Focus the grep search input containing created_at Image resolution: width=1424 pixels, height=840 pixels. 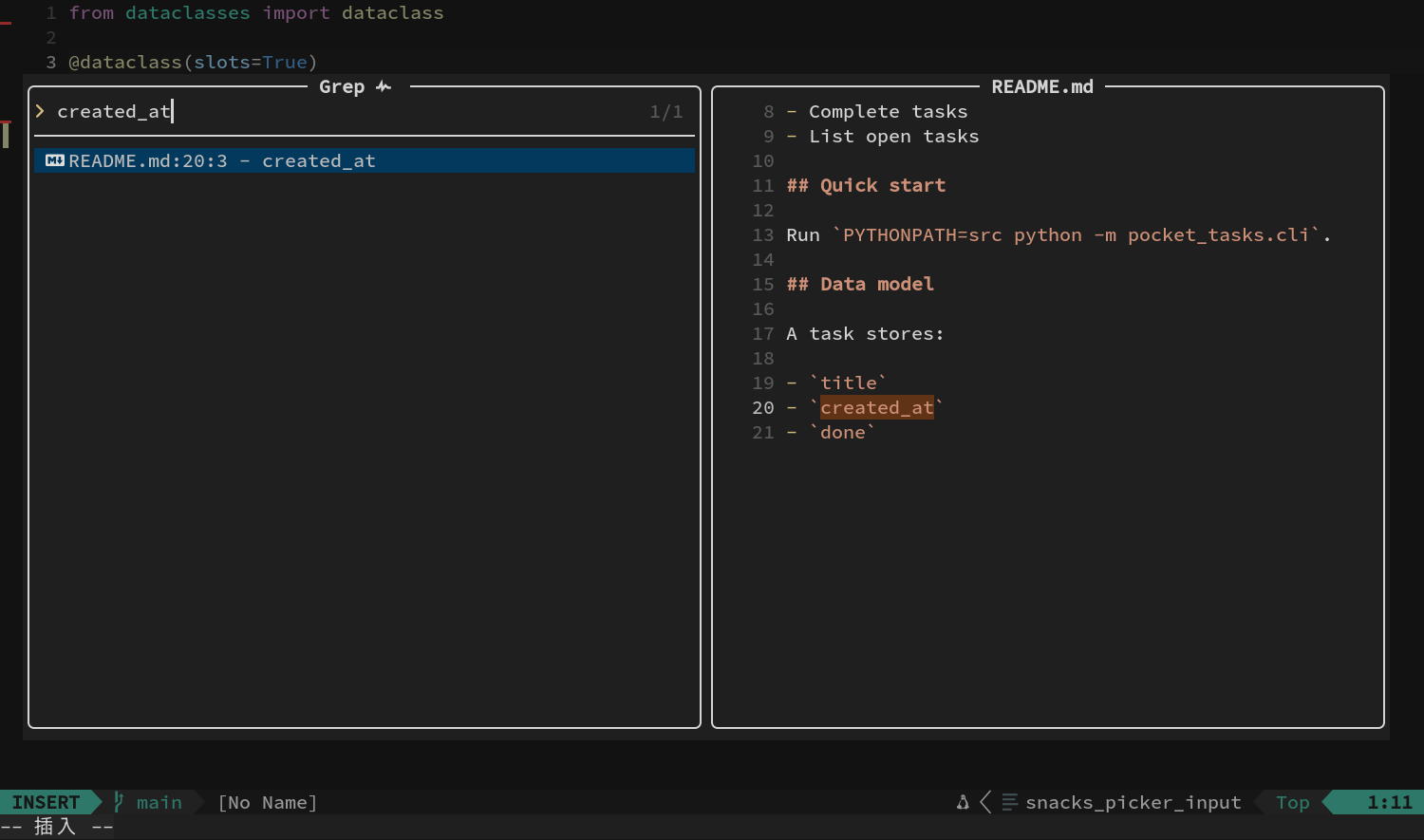[365, 111]
